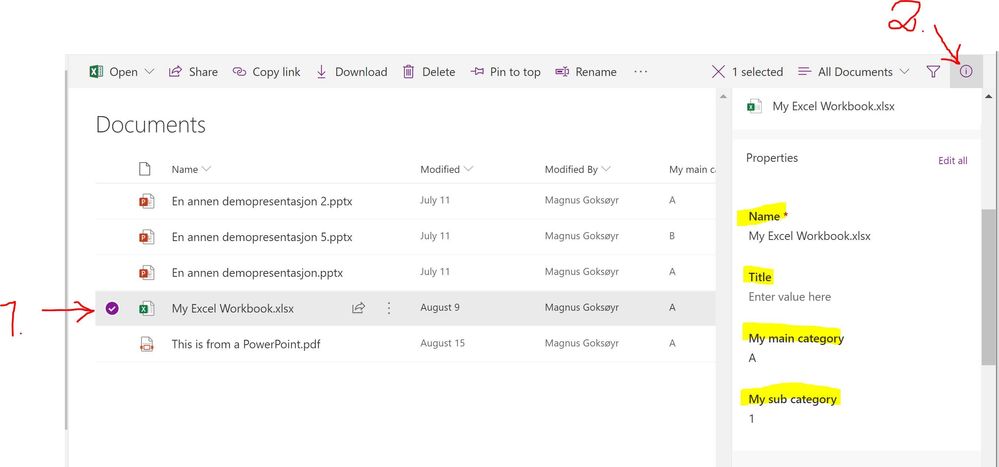This screenshot has width=999, height=467.
Task: Open the Modified column header dropdown
Action: (447, 169)
